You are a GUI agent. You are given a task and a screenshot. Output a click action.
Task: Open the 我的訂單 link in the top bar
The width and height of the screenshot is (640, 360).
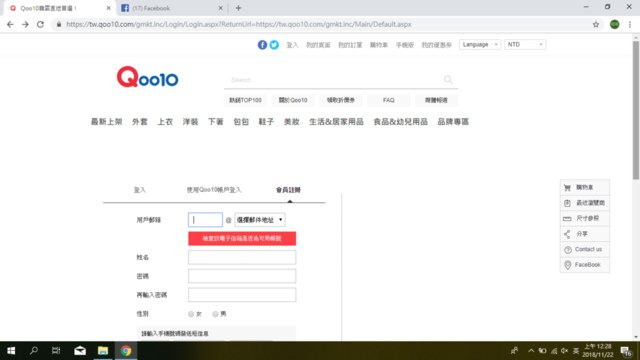(350, 45)
